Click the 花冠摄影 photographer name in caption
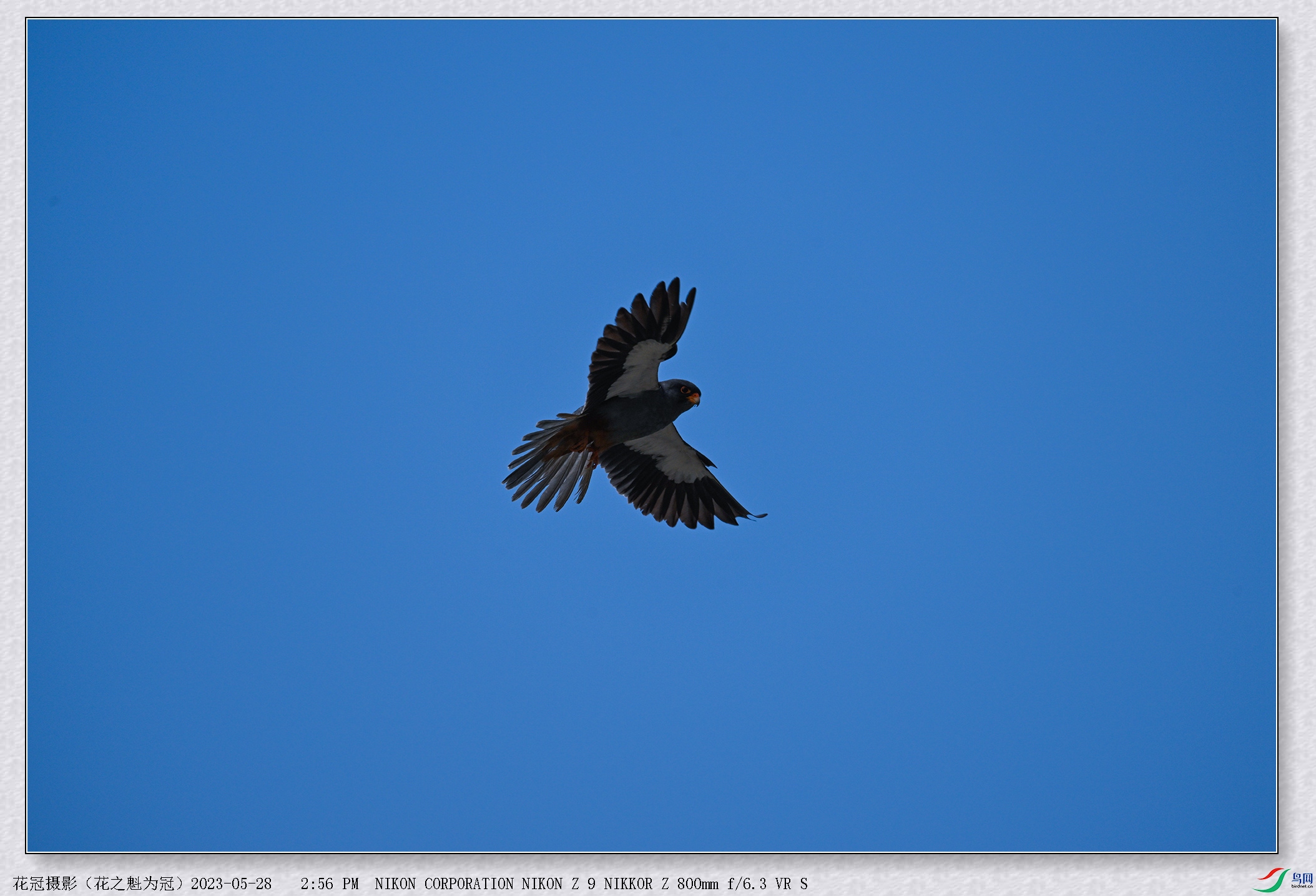The width and height of the screenshot is (1316, 896). (x=45, y=884)
